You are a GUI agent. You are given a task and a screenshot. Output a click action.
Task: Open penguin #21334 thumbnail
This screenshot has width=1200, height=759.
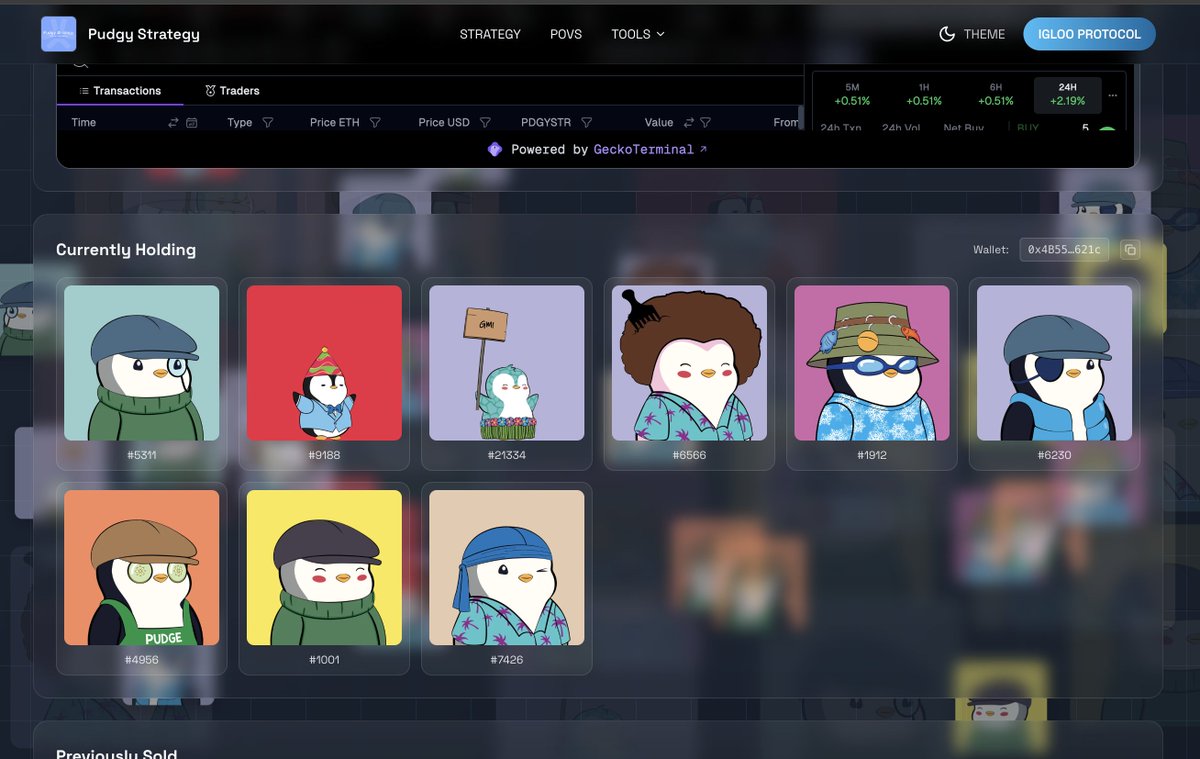(507, 363)
